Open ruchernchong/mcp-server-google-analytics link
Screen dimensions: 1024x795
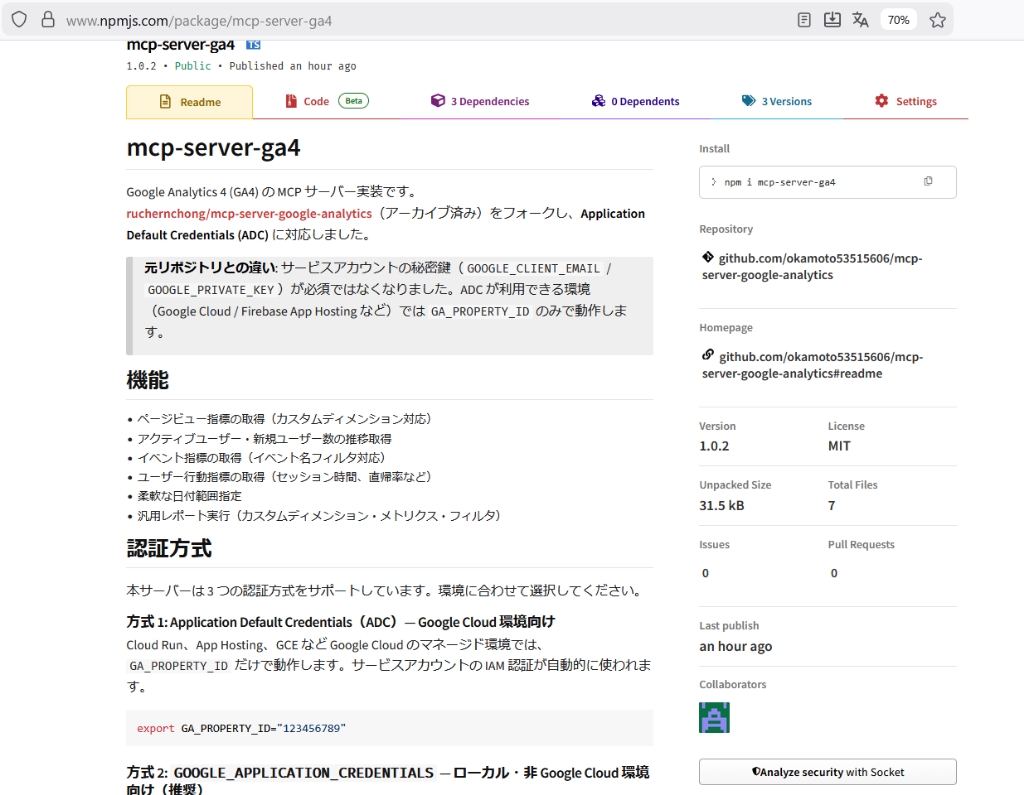249,214
